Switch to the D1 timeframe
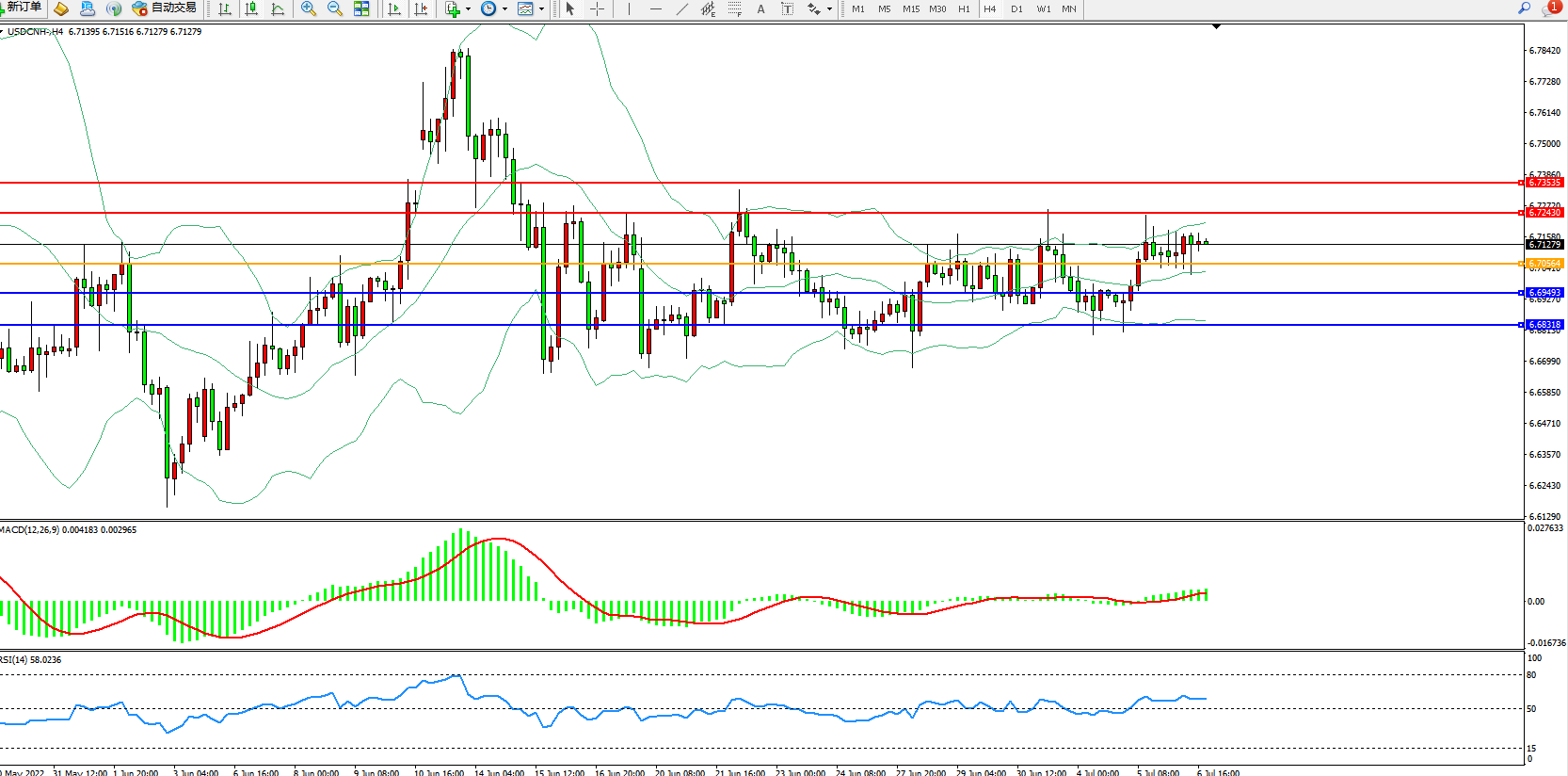The width and height of the screenshot is (1568, 776). tap(1016, 8)
